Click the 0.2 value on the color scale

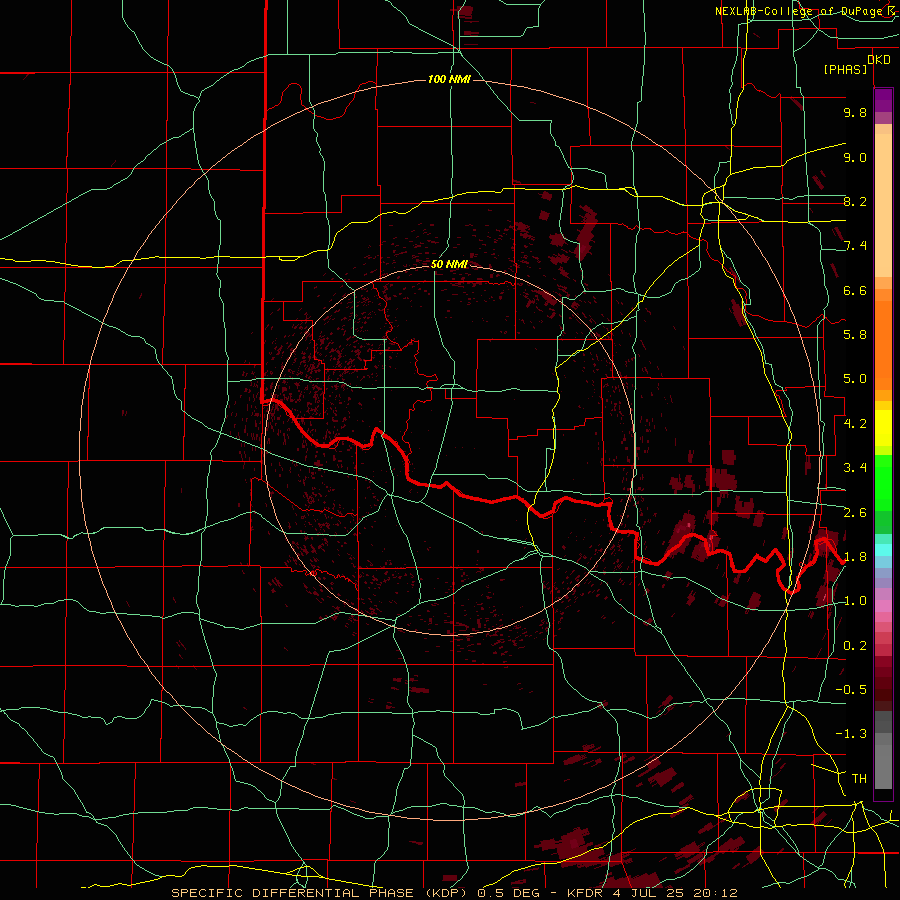(x=855, y=646)
